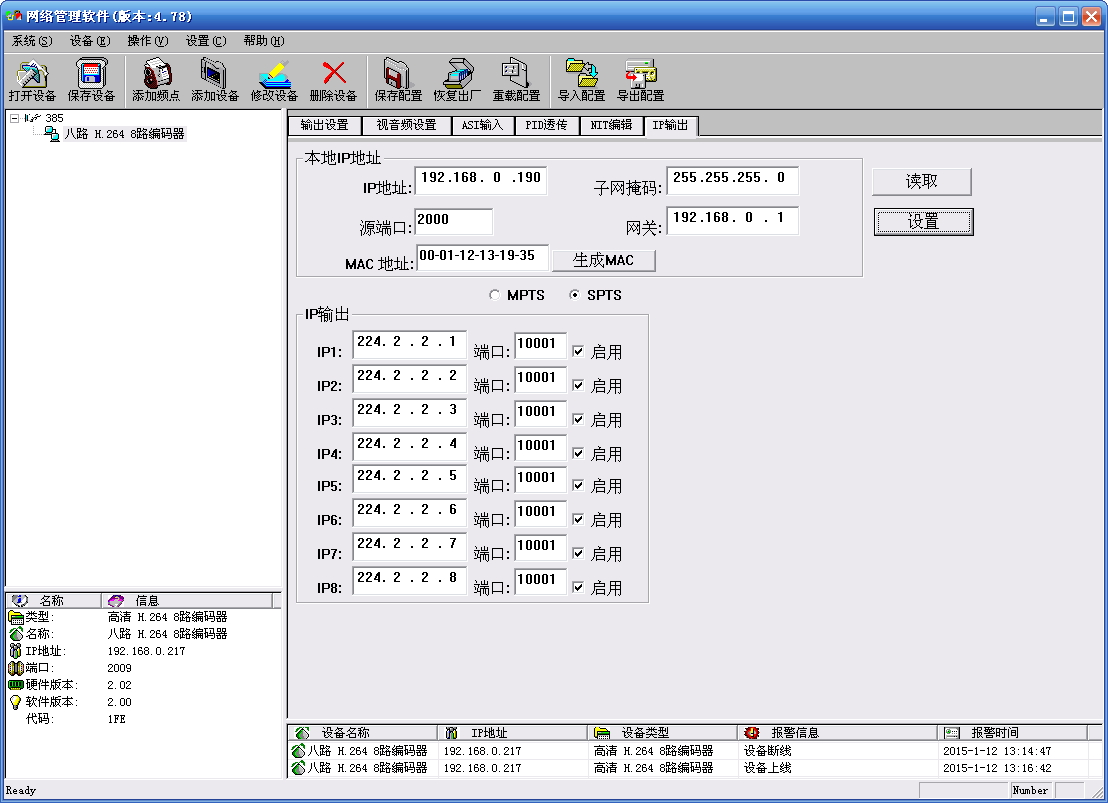
Task: Open the 操作(V) menu
Action: 148,41
